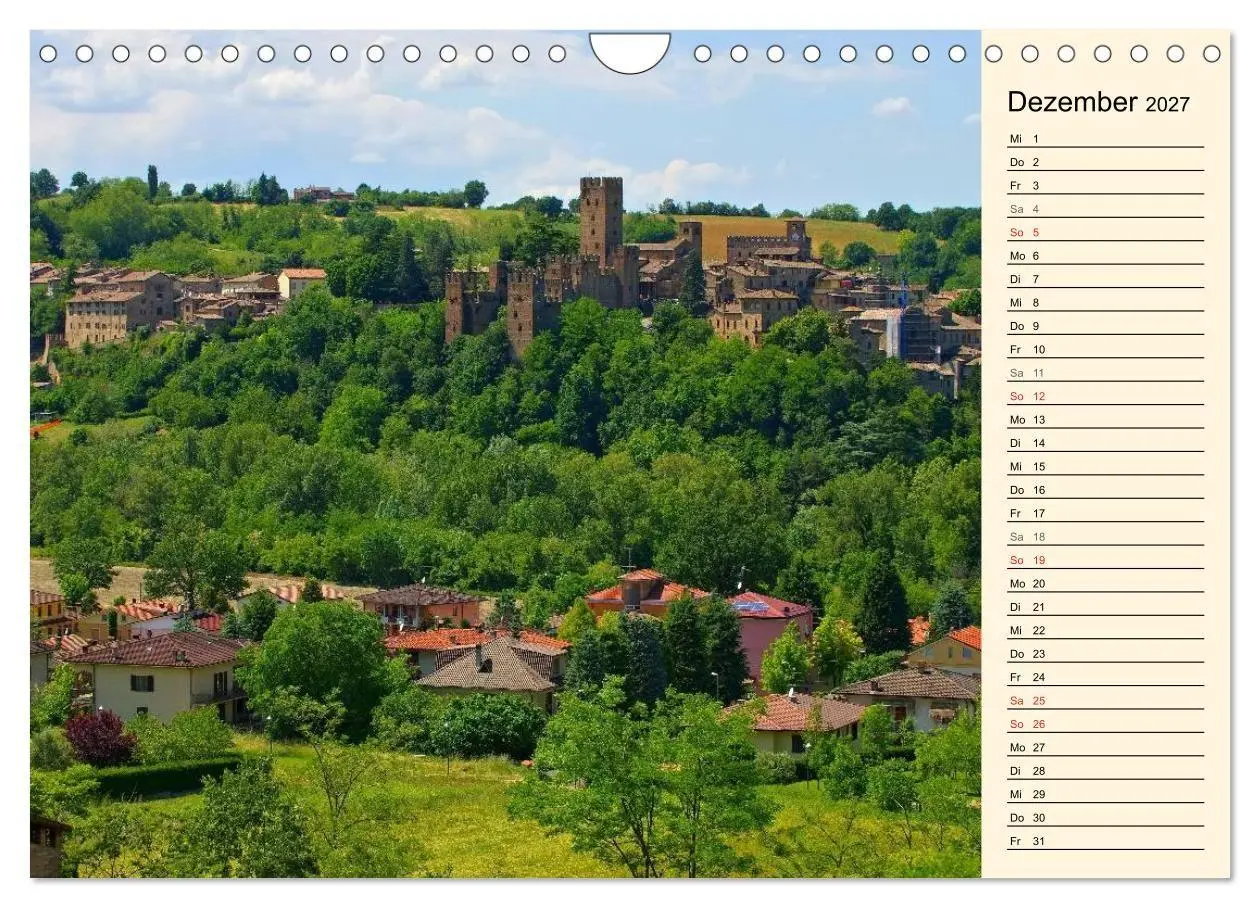Select the row 'Do 16'

tap(1105, 490)
